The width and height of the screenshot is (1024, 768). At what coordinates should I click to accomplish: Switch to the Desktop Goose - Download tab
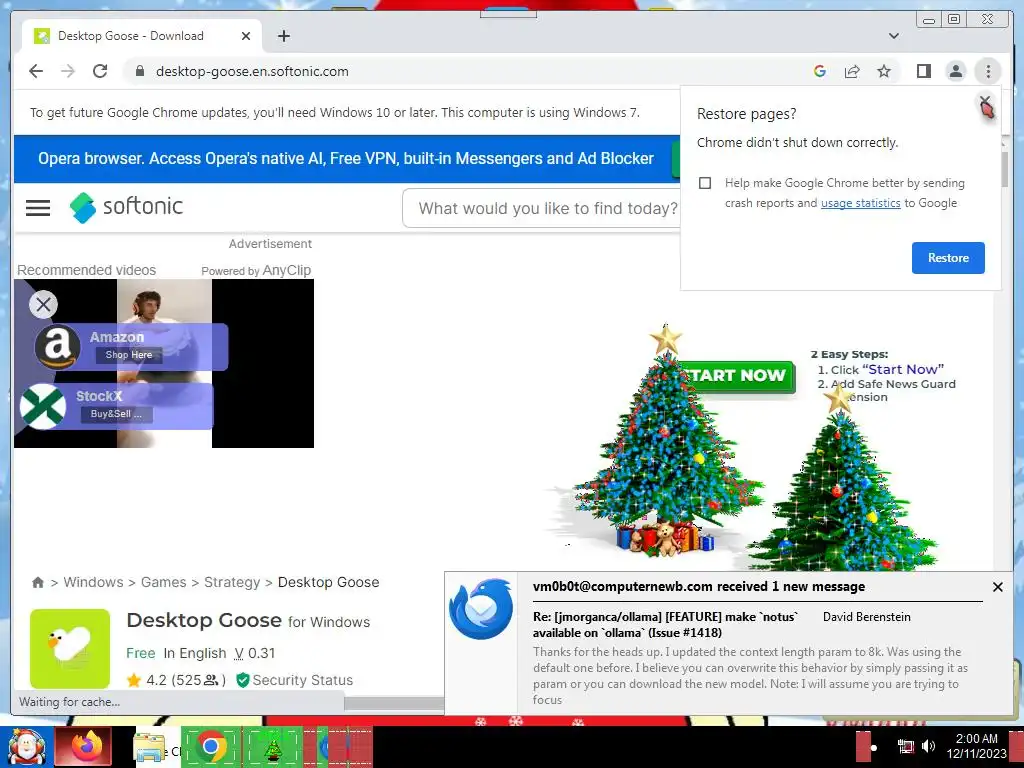[x=142, y=36]
